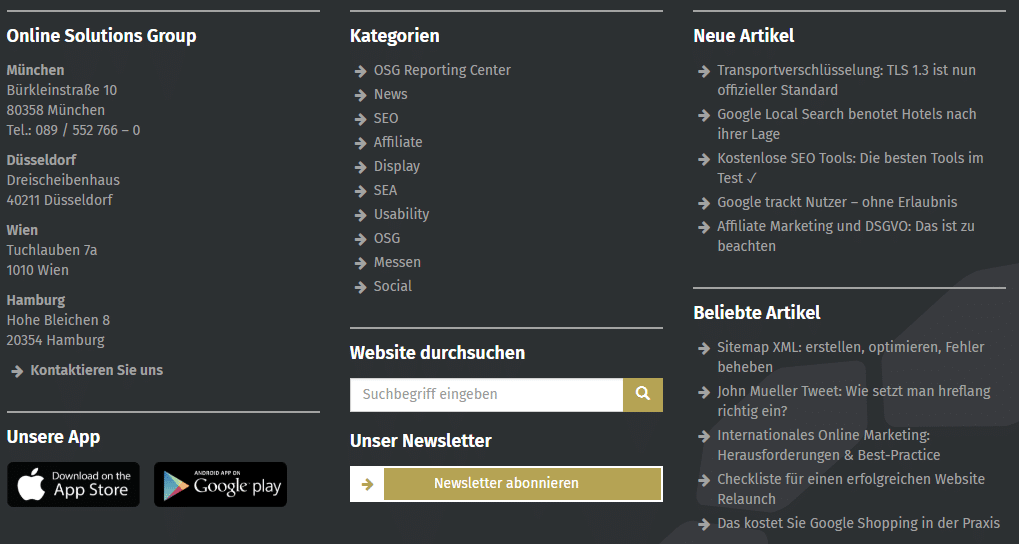
Task: Click the arrow icon before Google trackt Nutzer
Action: [704, 203]
